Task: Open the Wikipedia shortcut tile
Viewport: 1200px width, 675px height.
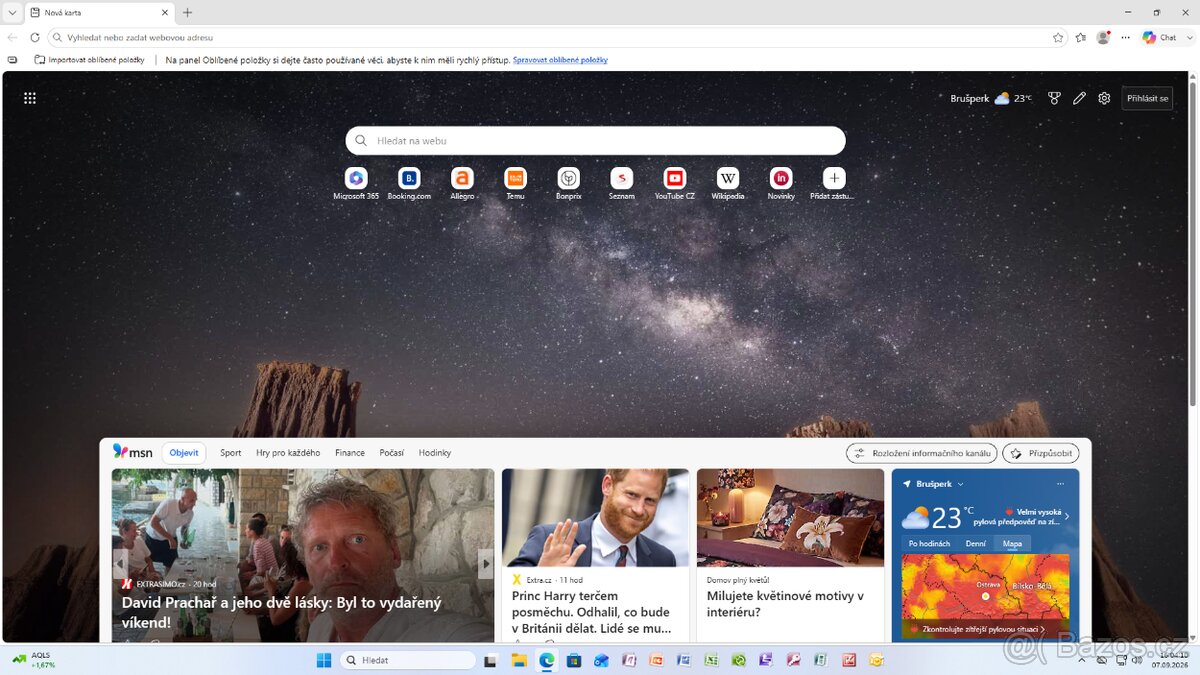Action: [x=728, y=183]
